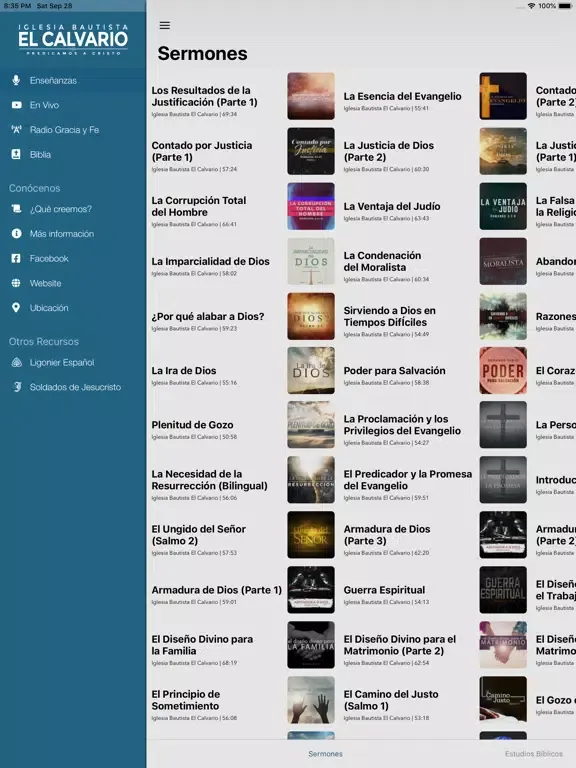
Task: Tap the microphone icon beside Enseñanzas
Action: [x=16, y=80]
